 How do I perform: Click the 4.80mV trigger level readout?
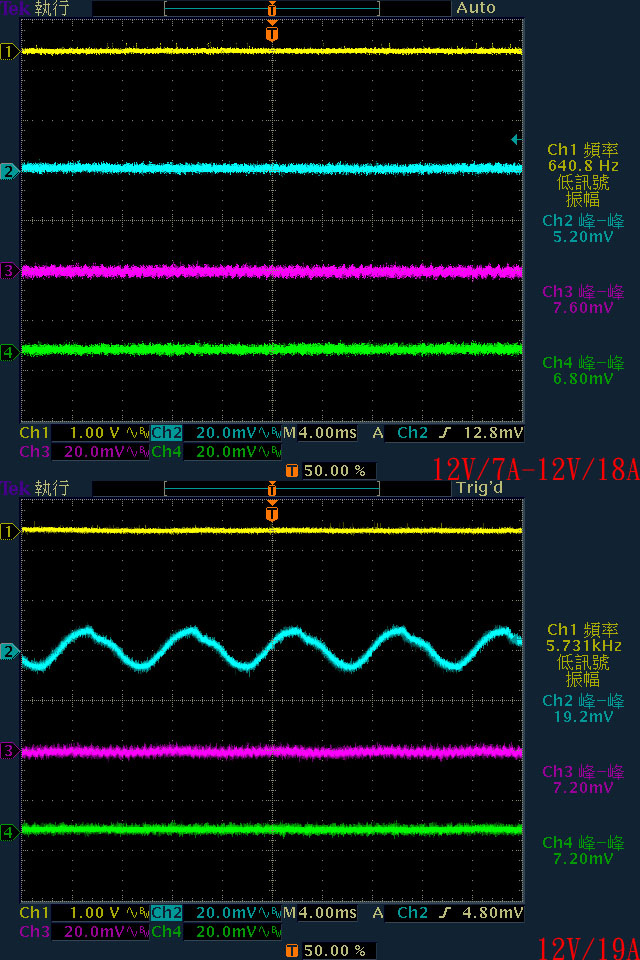point(493,913)
